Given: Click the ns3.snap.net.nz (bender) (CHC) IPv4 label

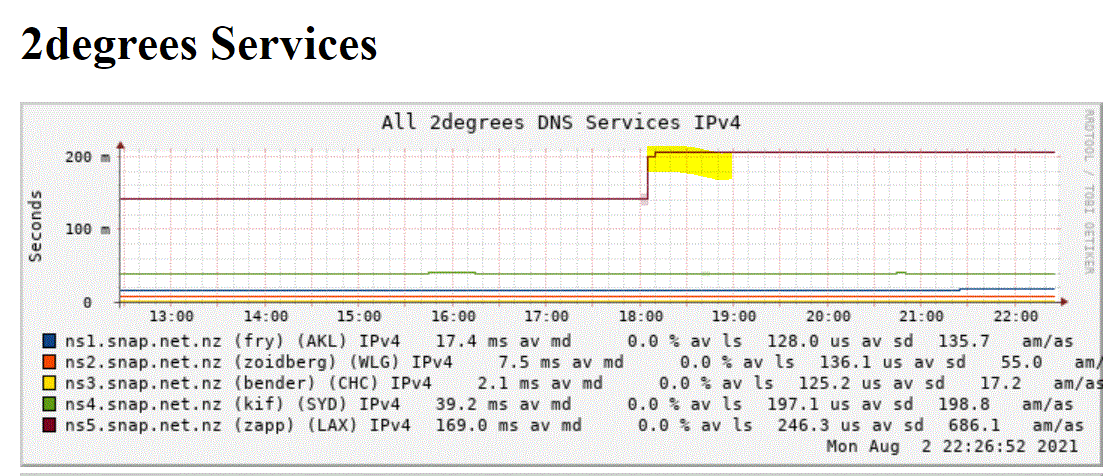Looking at the screenshot, I should click(x=247, y=384).
